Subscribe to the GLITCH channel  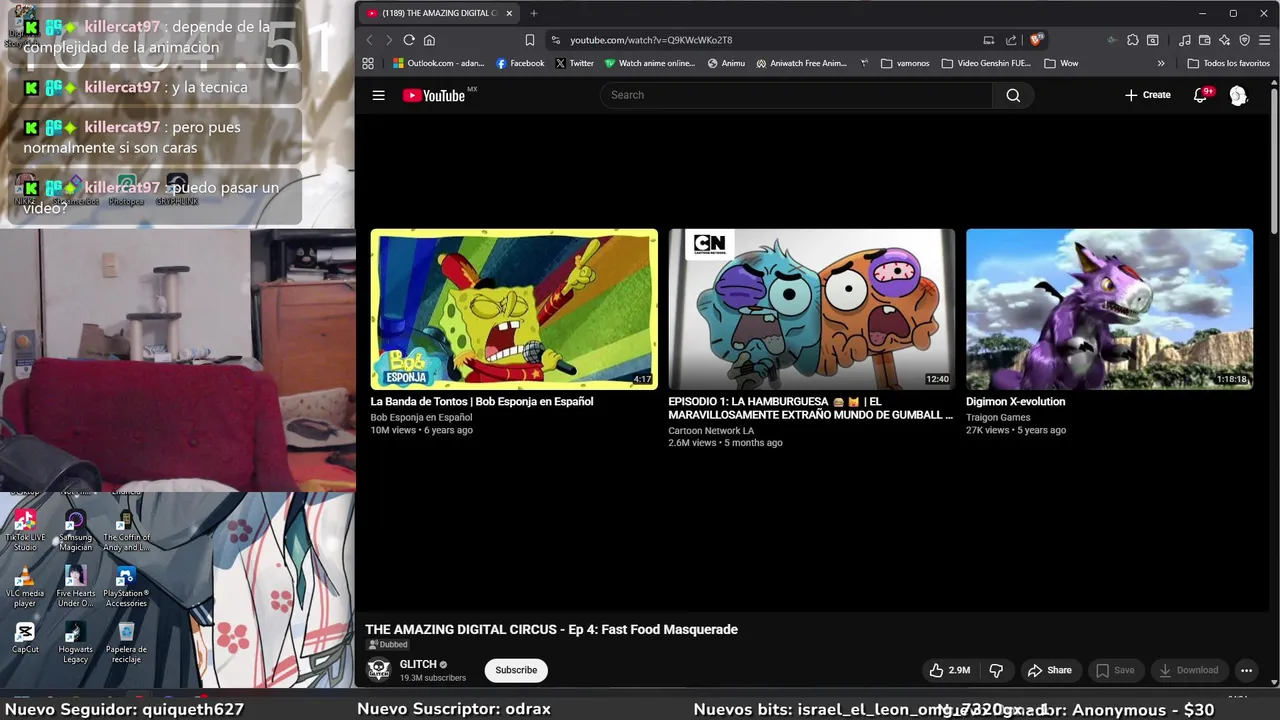(516, 670)
